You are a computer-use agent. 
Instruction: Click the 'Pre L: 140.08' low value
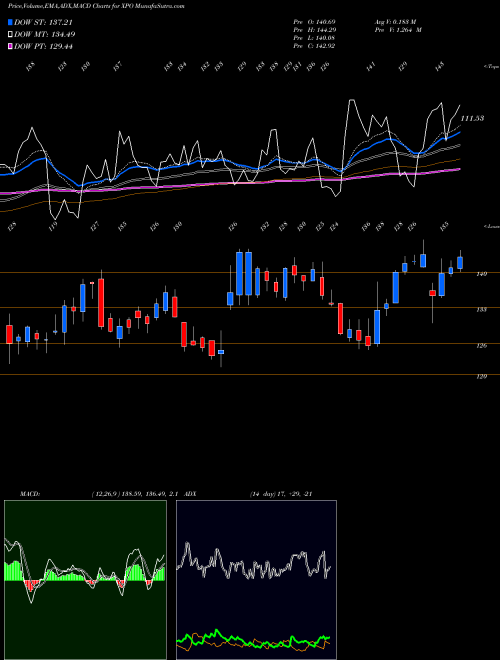pos(314,38)
